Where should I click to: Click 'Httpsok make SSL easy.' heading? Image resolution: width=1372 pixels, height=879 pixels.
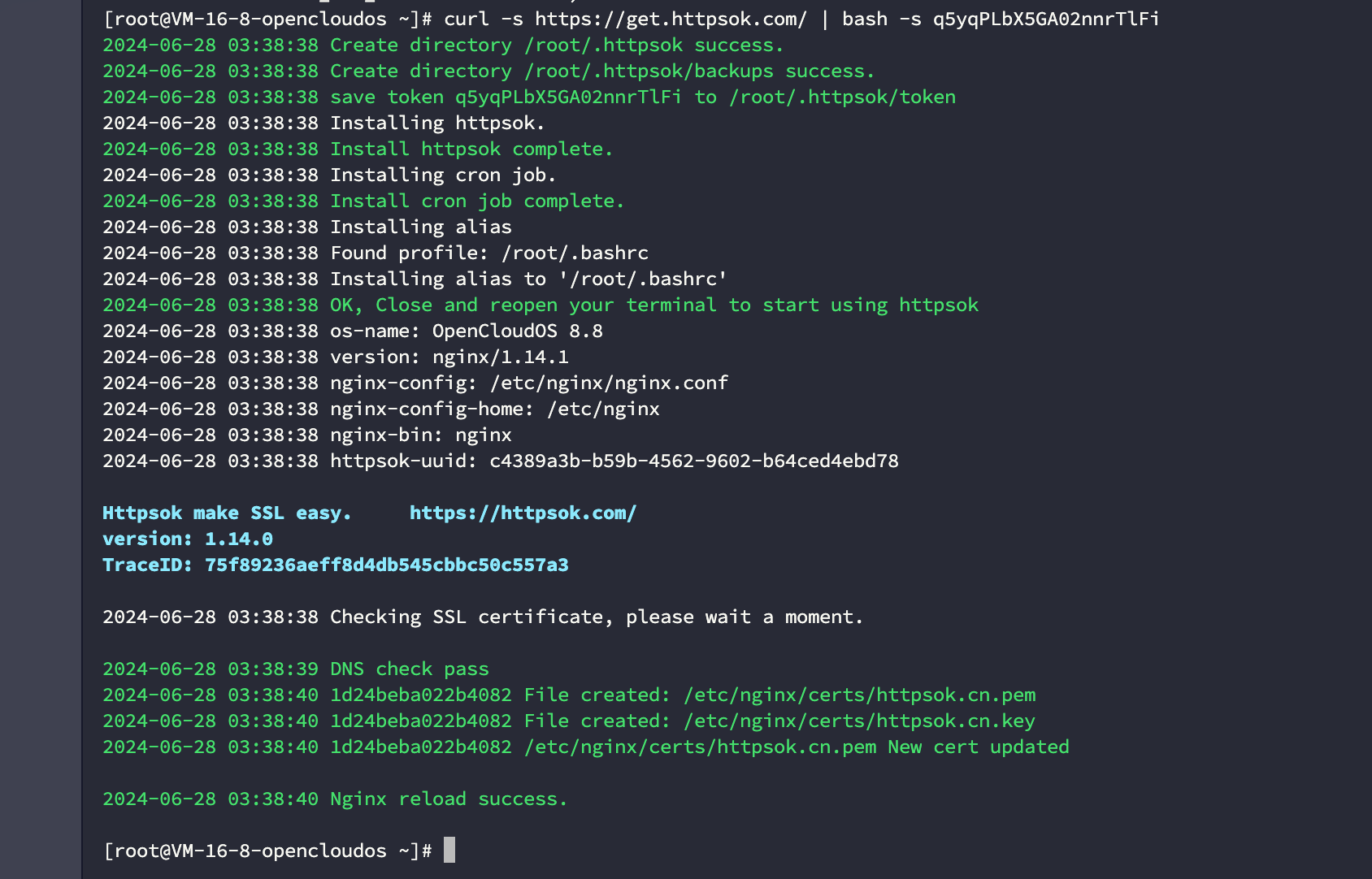227,513
